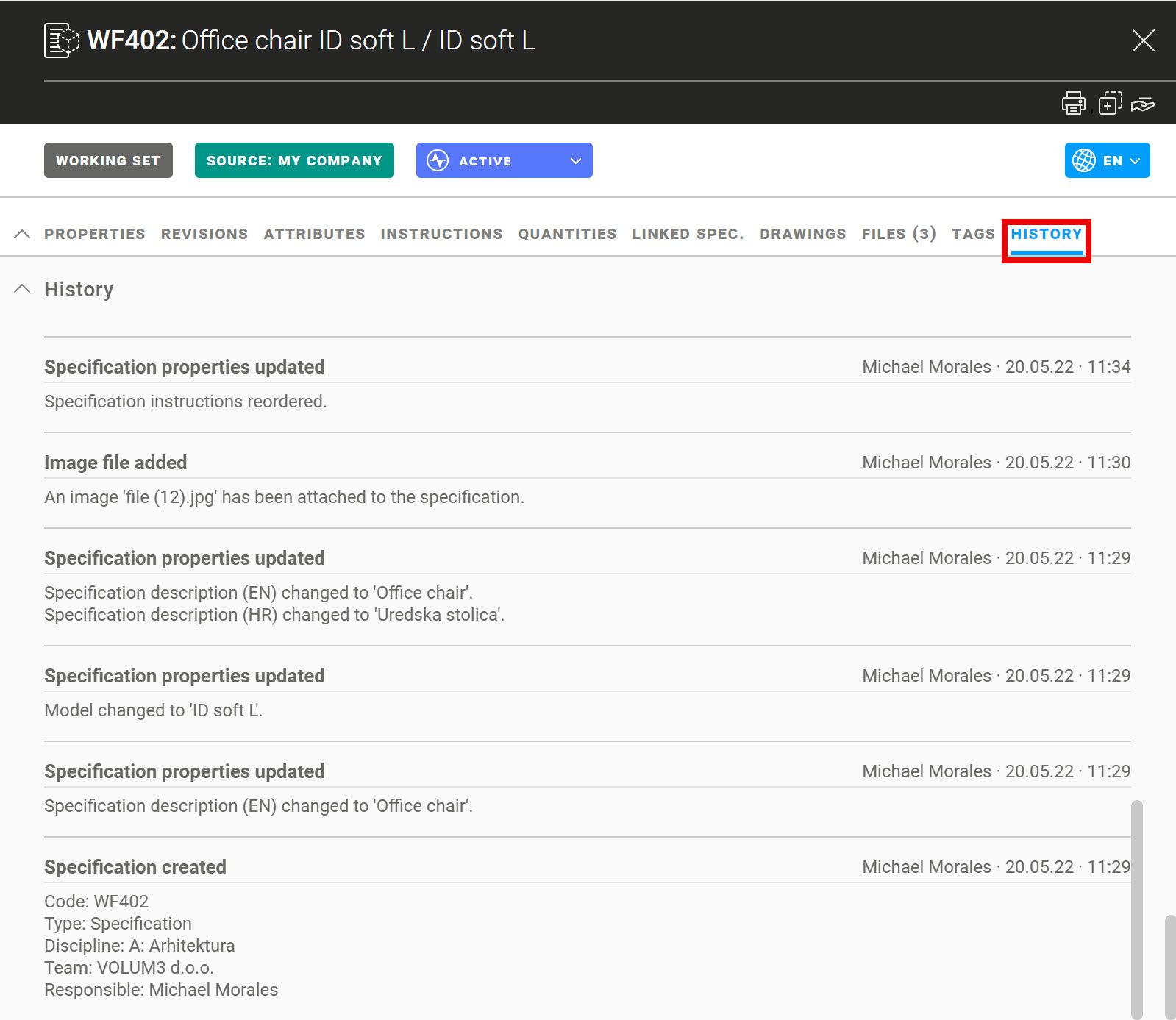The image size is (1176, 1020).
Task: Select the INSTRUCTIONS tab
Action: [x=441, y=234]
